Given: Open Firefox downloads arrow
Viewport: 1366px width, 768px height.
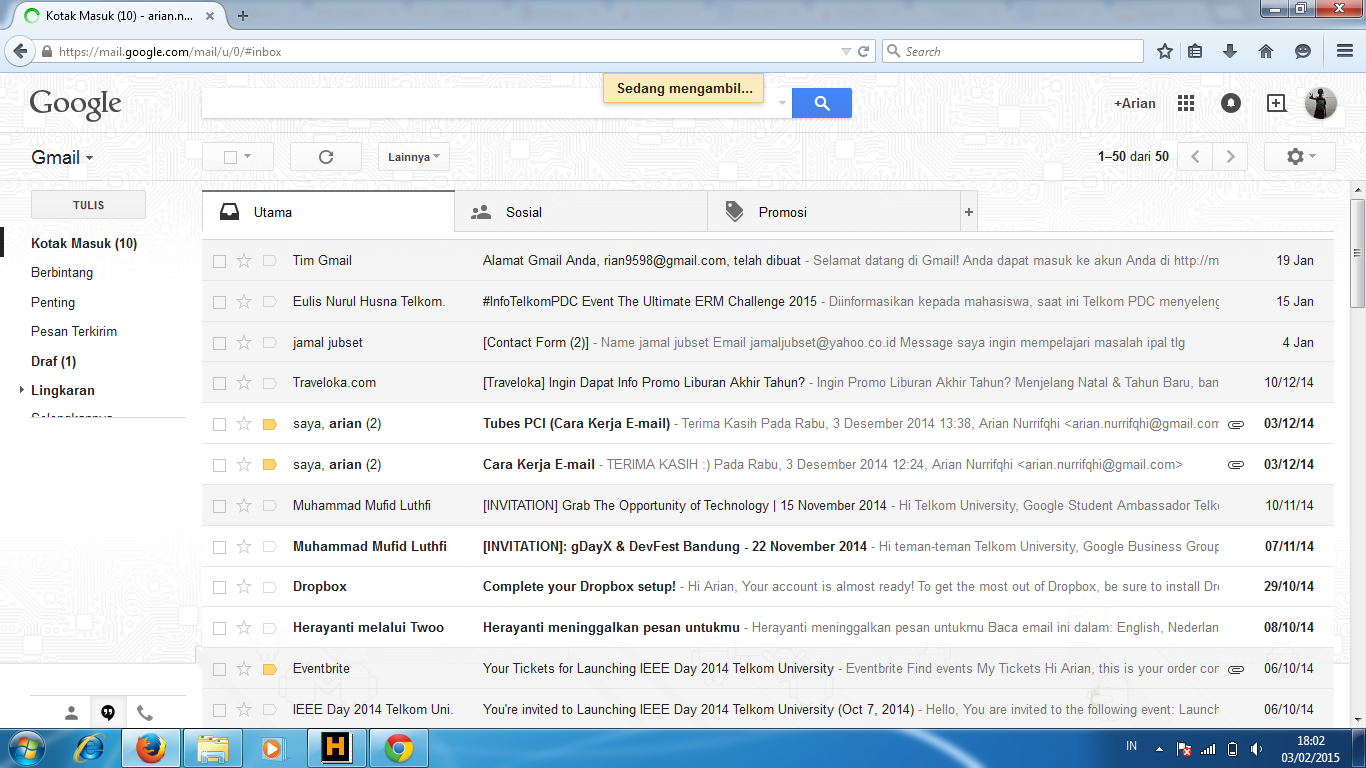Looking at the screenshot, I should coord(1231,51).
